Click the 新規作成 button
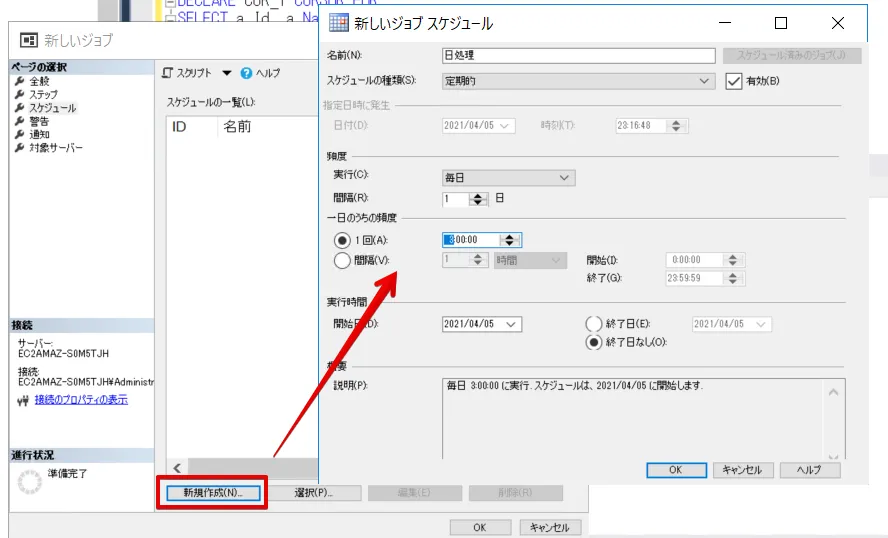Screen dimensions: 888x538 (211, 493)
